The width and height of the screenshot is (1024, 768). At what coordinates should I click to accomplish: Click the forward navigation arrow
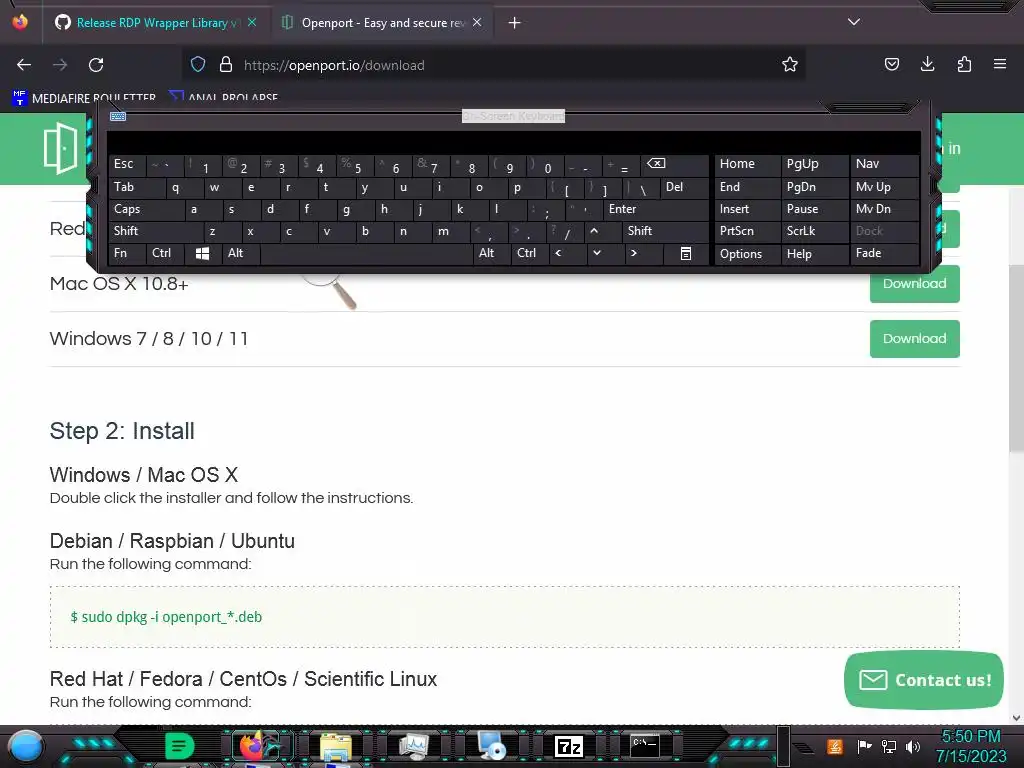(x=60, y=65)
